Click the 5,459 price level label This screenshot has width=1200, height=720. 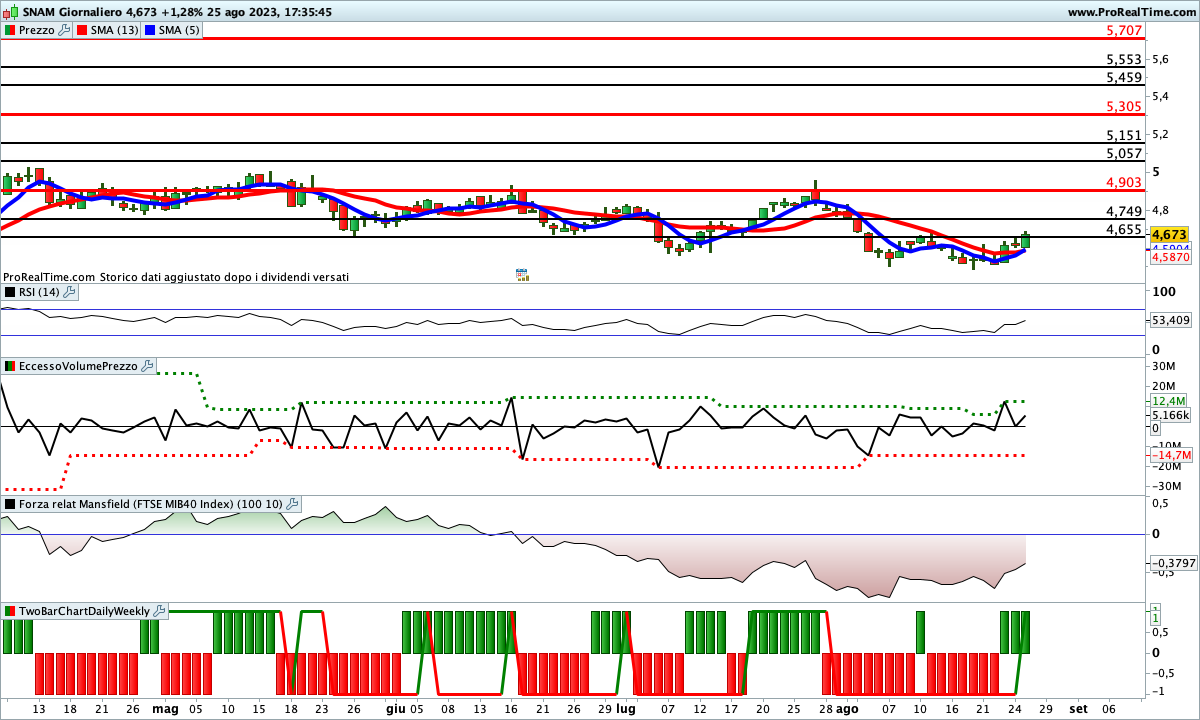1124,77
